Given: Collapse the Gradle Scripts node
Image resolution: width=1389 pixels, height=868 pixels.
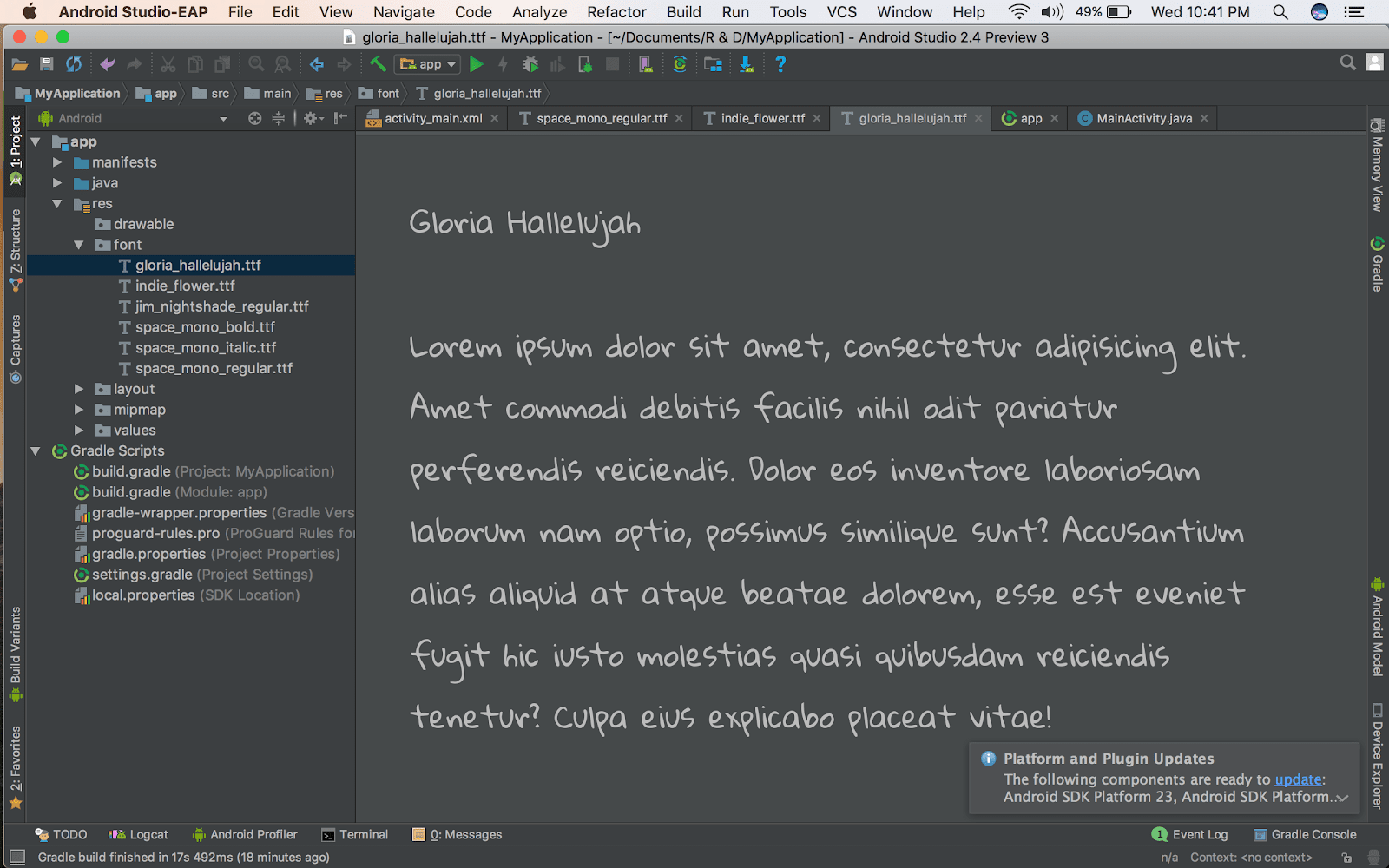Looking at the screenshot, I should (x=36, y=451).
